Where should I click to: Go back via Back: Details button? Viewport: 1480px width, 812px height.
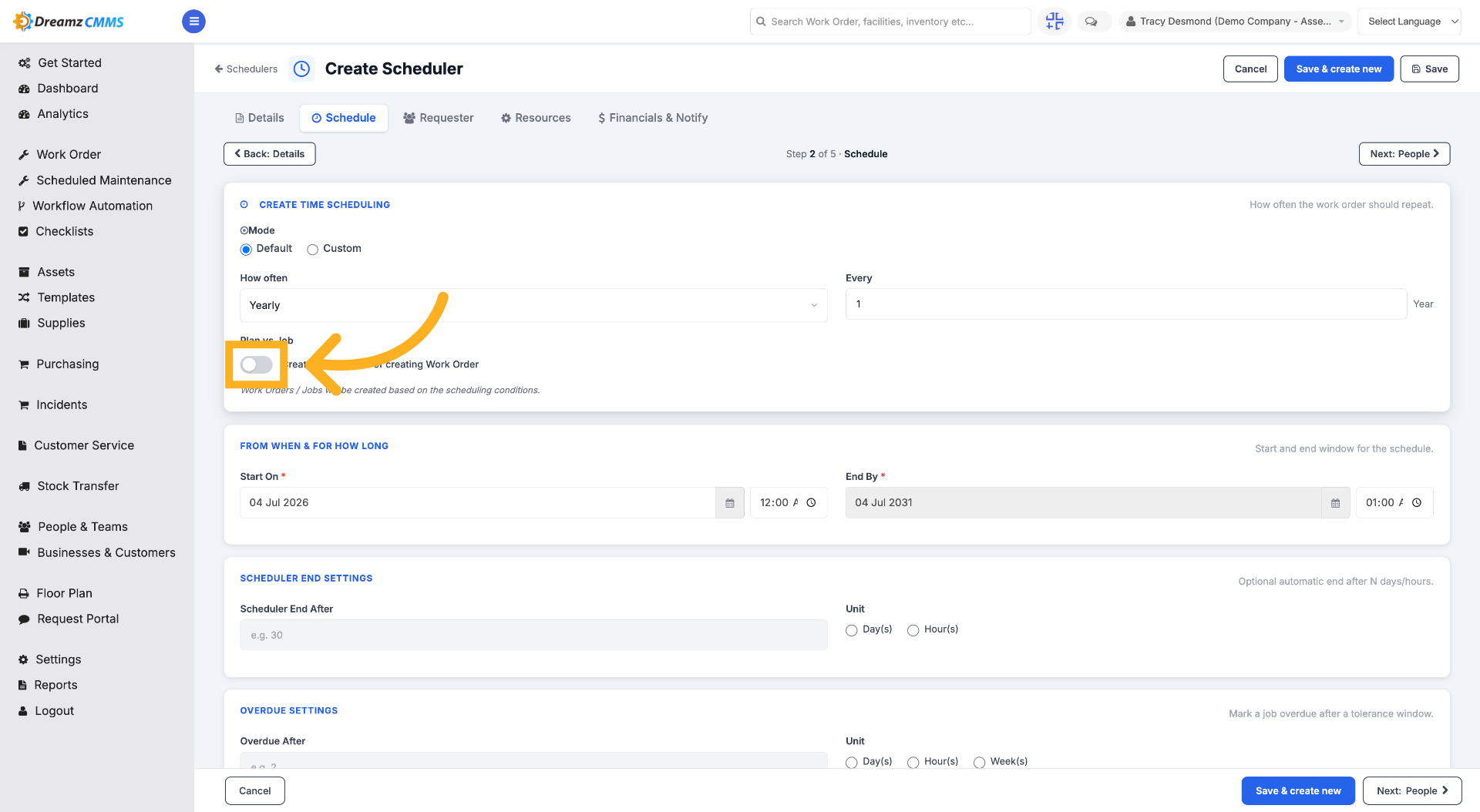pyautogui.click(x=270, y=154)
